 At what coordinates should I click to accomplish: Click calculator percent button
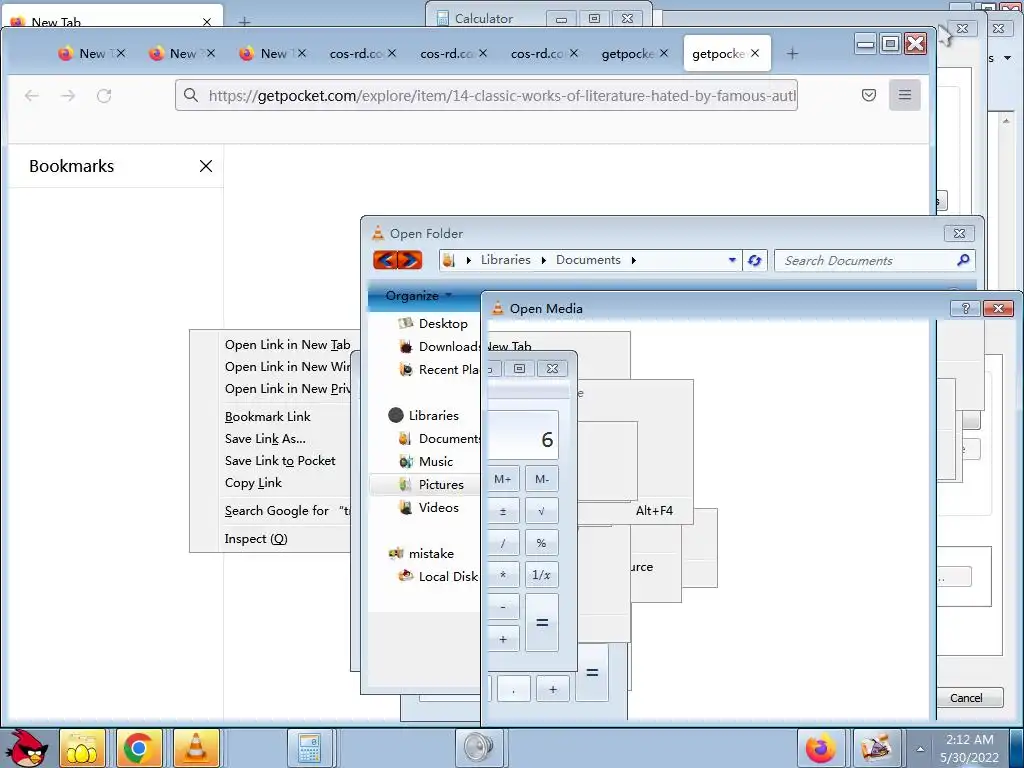click(x=542, y=543)
